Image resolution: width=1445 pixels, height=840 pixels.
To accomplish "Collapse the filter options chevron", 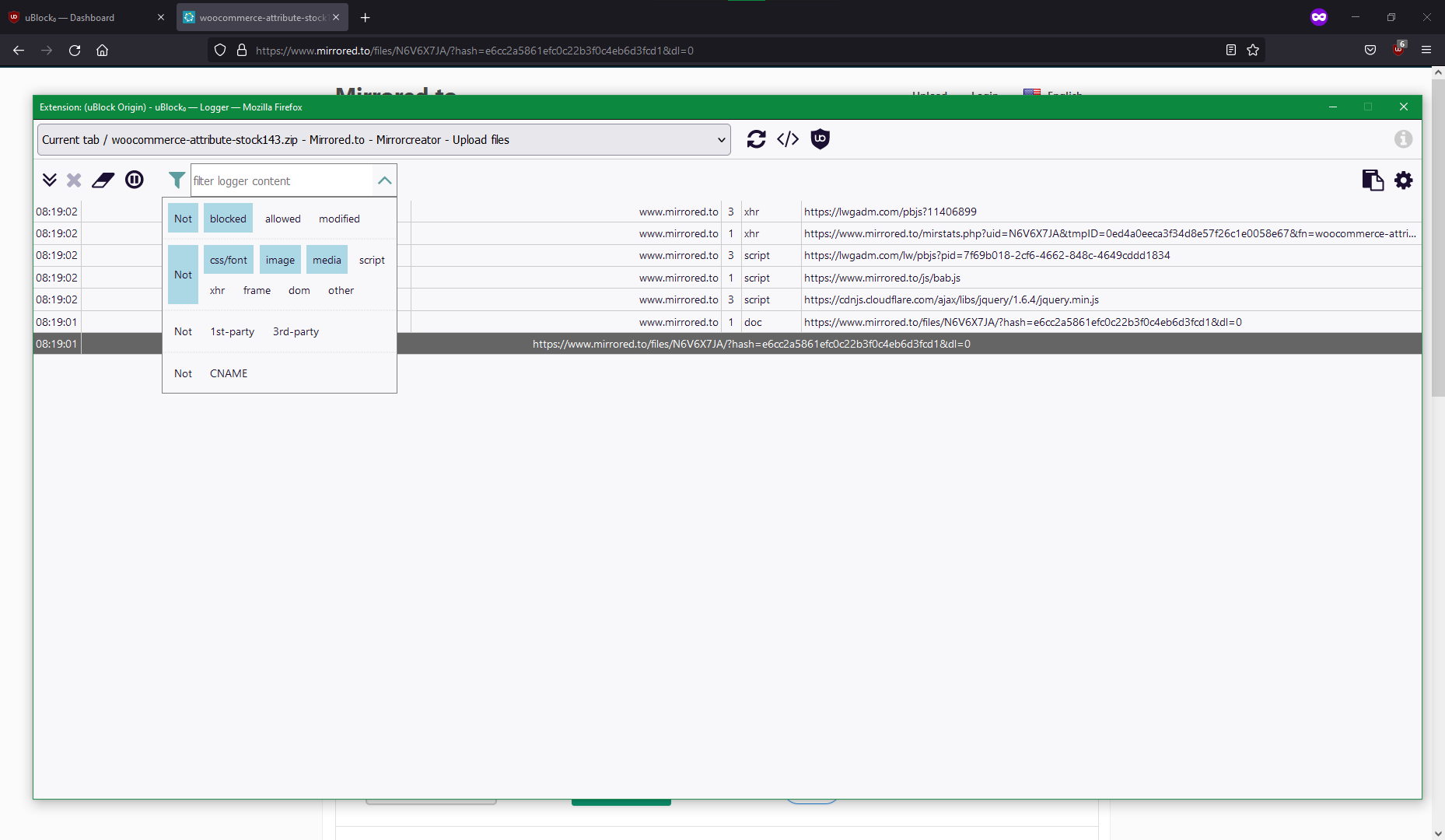I will point(384,180).
